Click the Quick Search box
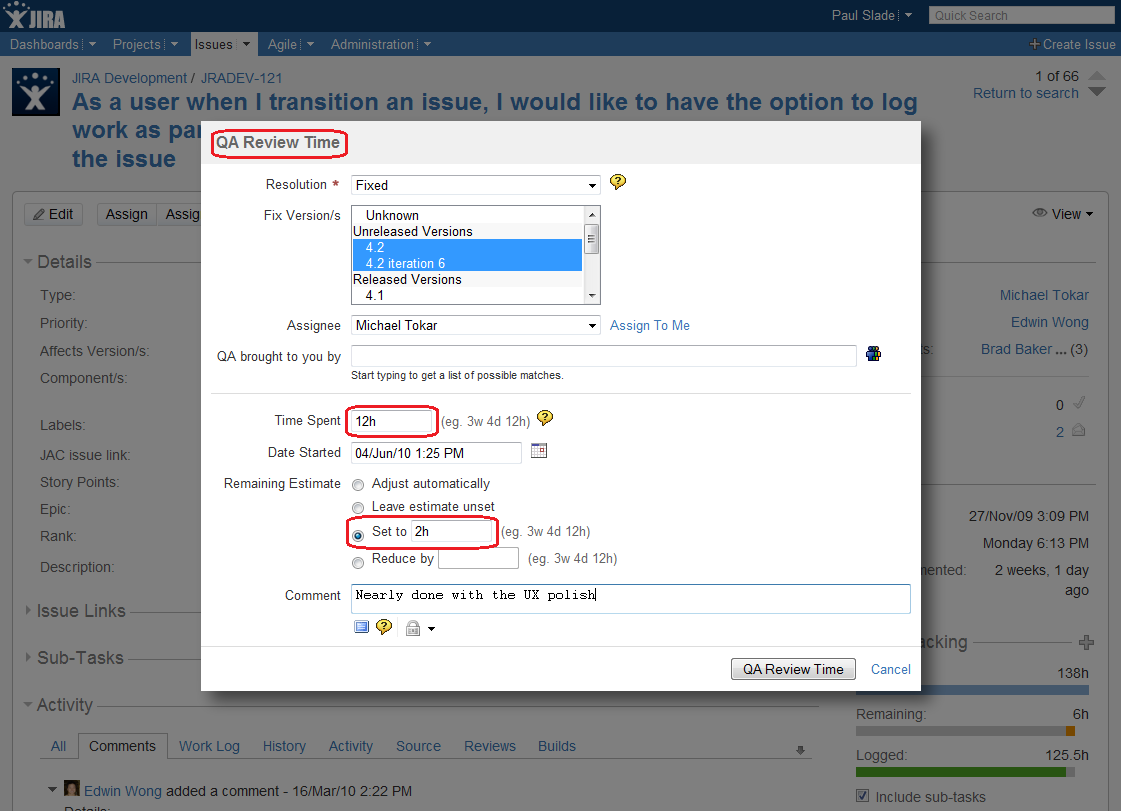The image size is (1121, 811). point(1022,15)
